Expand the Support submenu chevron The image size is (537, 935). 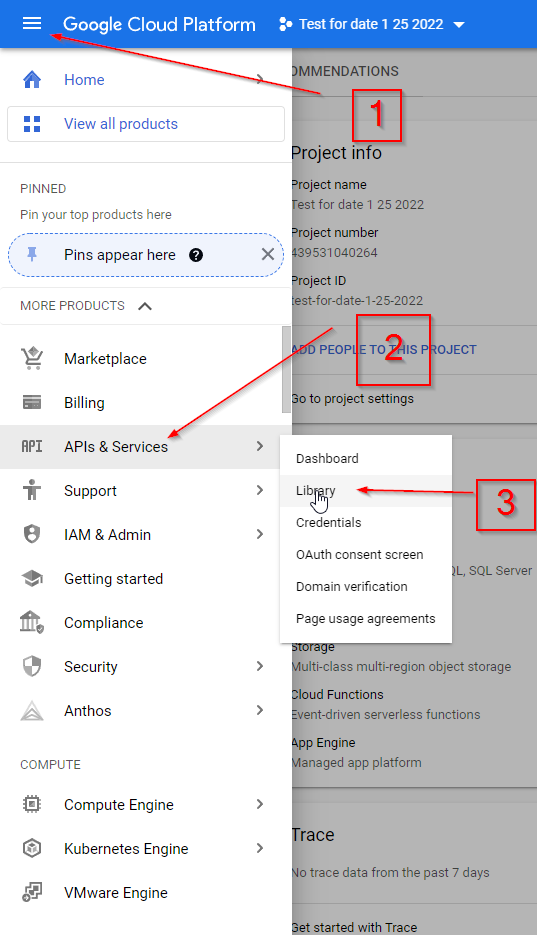[x=260, y=490]
